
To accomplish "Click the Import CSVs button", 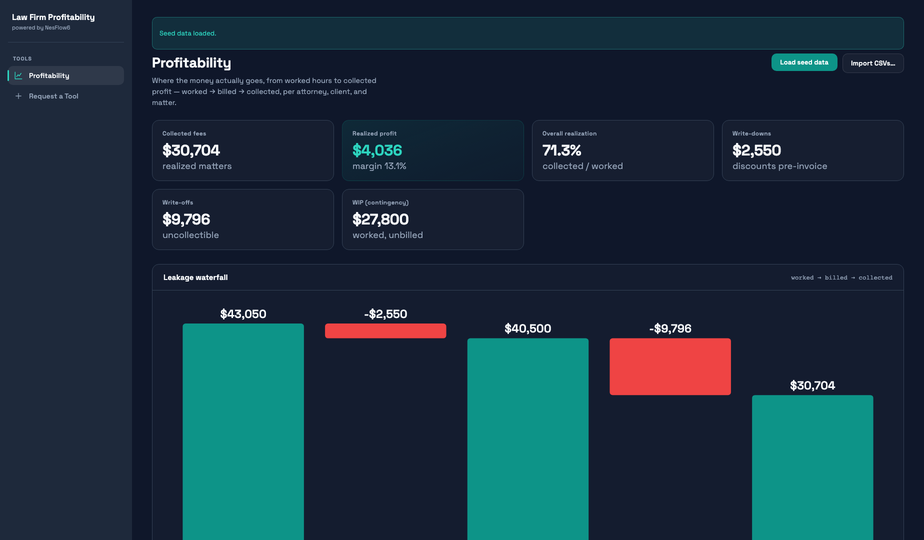I will [x=873, y=63].
